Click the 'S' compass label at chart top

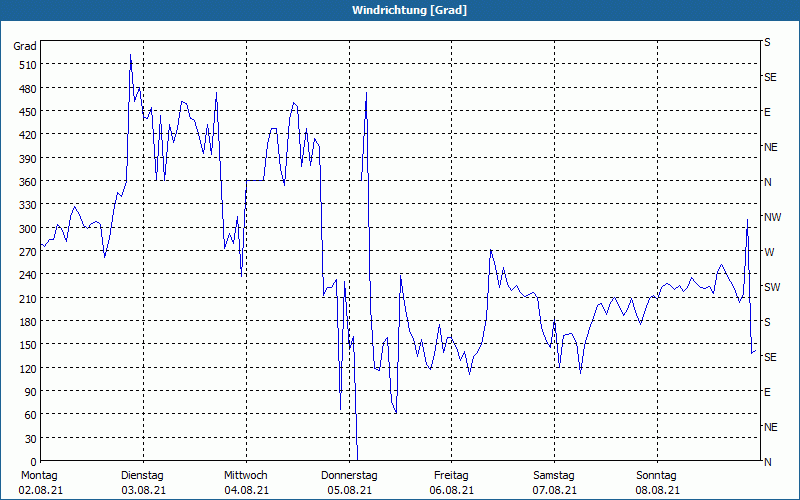[767, 42]
